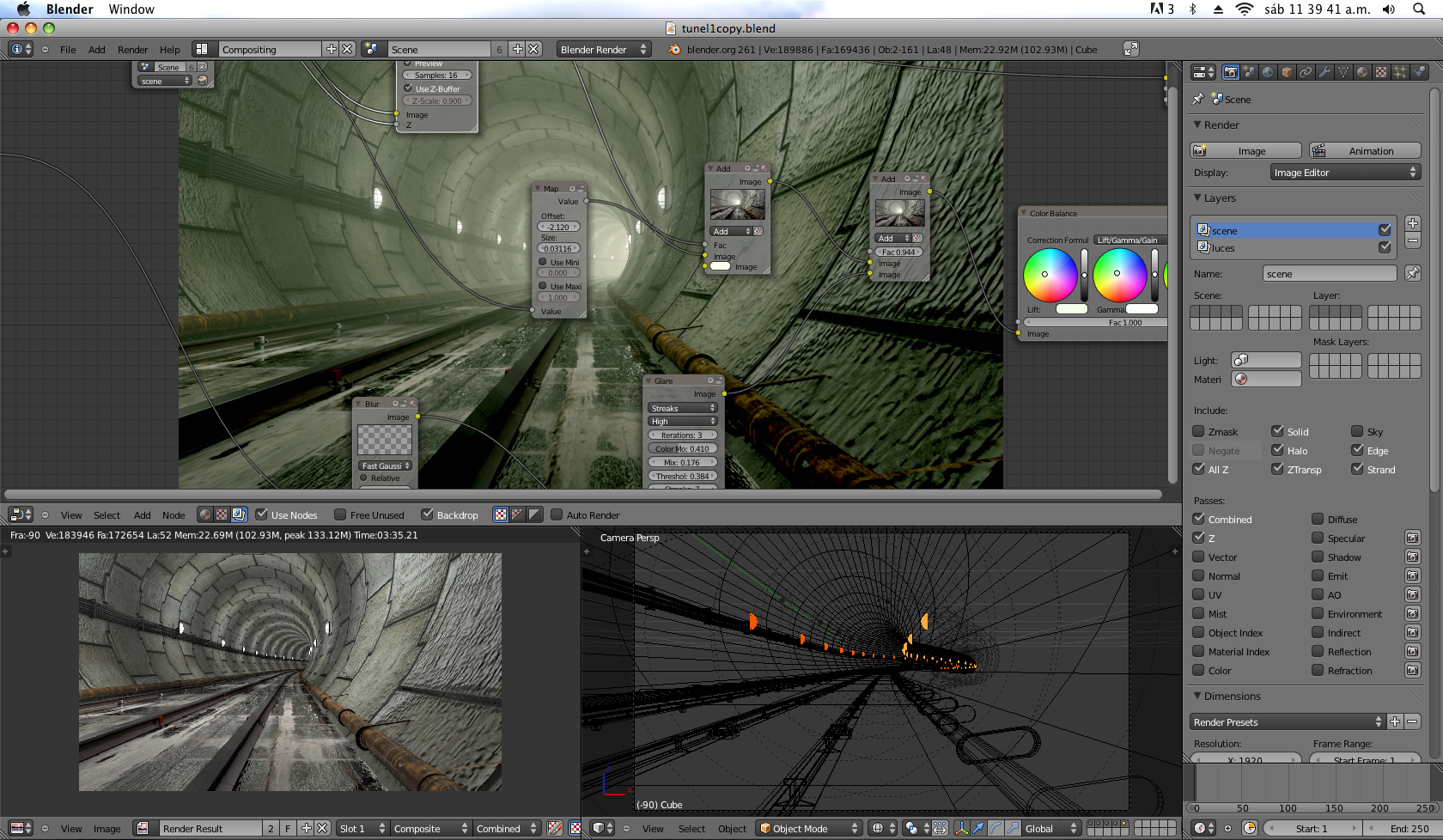Click the color backdrop channel icon
Image resolution: width=1443 pixels, height=840 pixels.
(517, 514)
